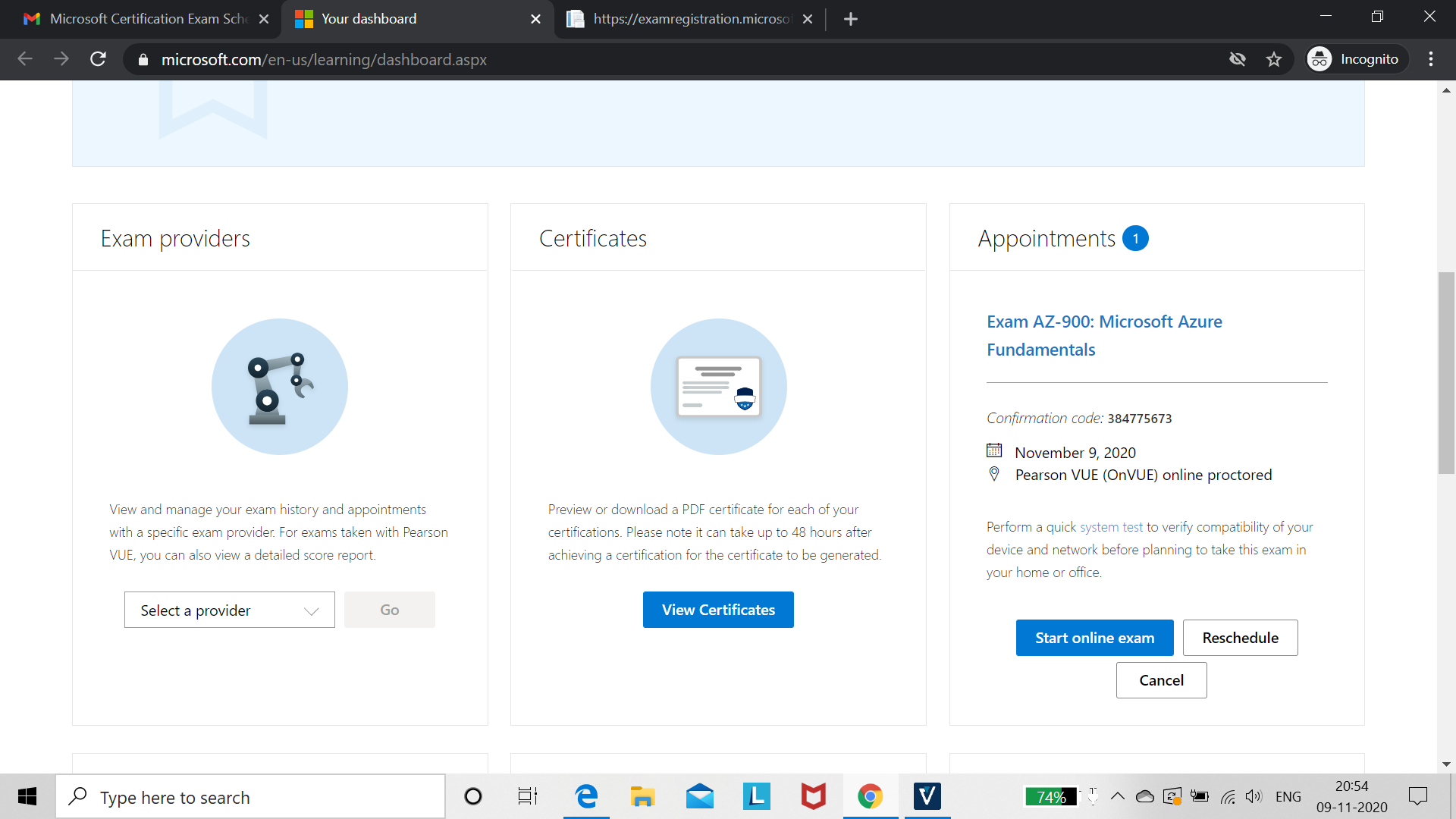The image size is (1456, 819).
Task: Open LinkedIn from the taskbar
Action: point(756,796)
